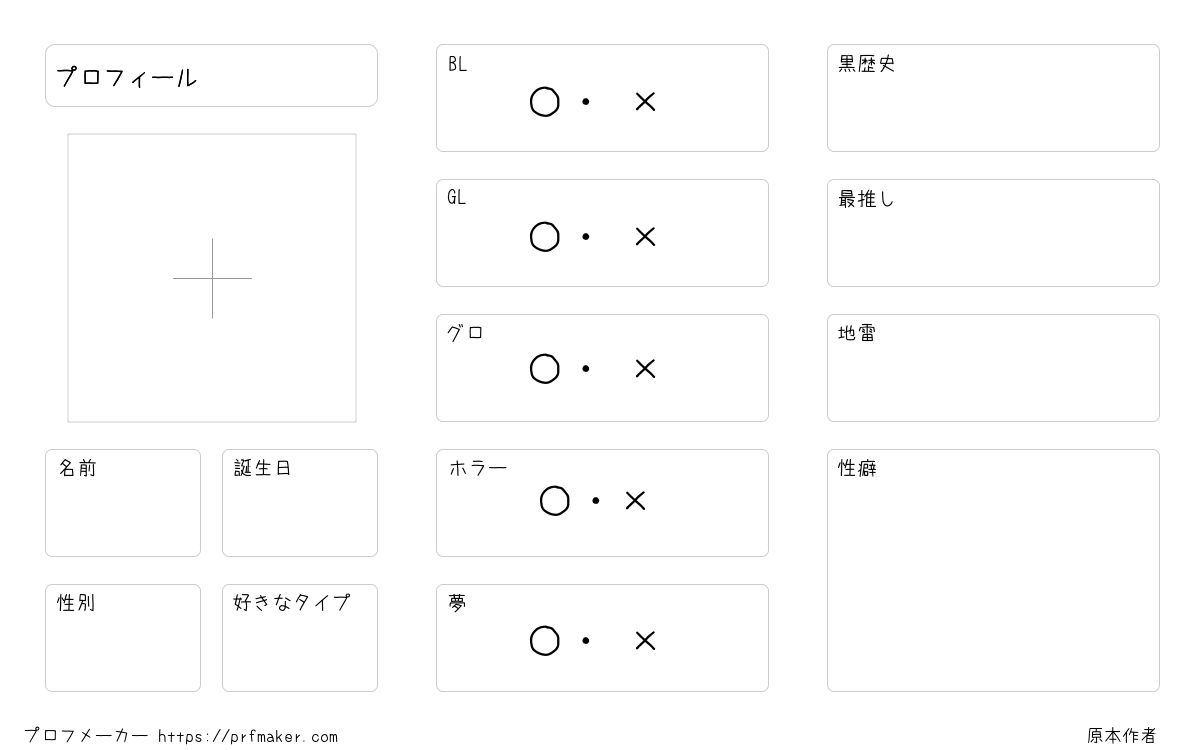The image size is (1200, 750).
Task: Mark X for グロ
Action: click(x=645, y=369)
